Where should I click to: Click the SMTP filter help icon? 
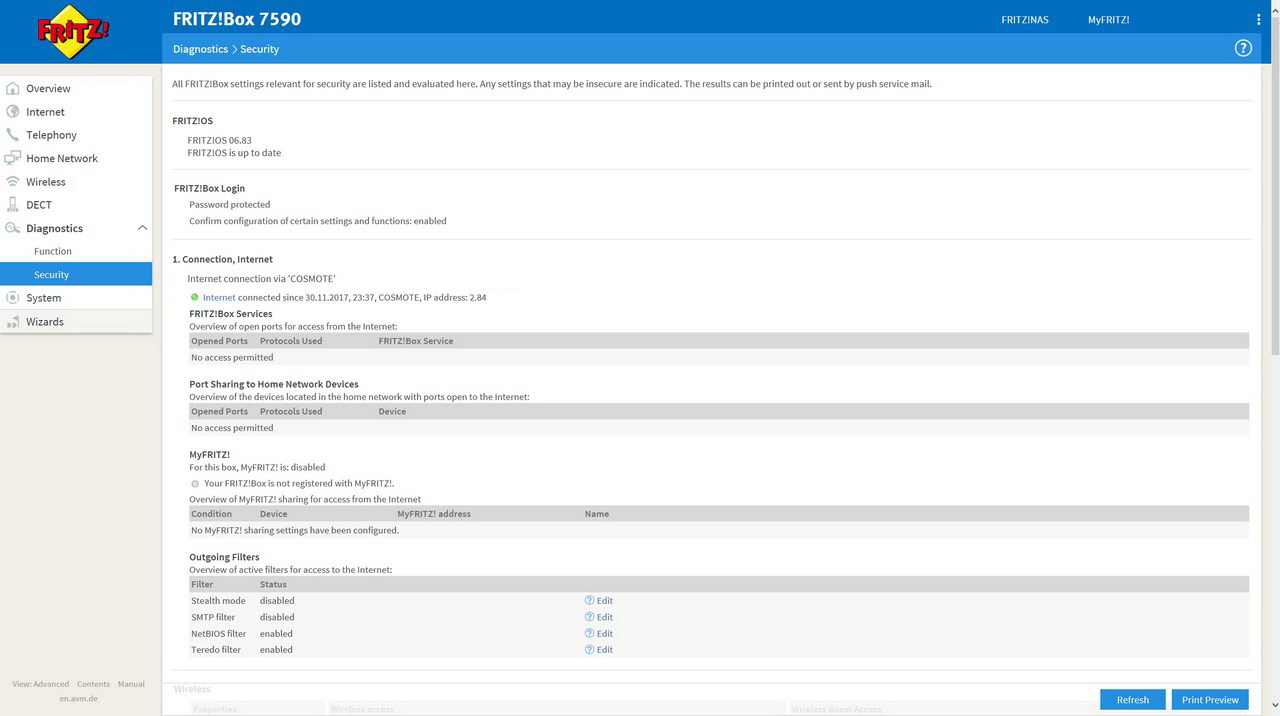pos(589,617)
